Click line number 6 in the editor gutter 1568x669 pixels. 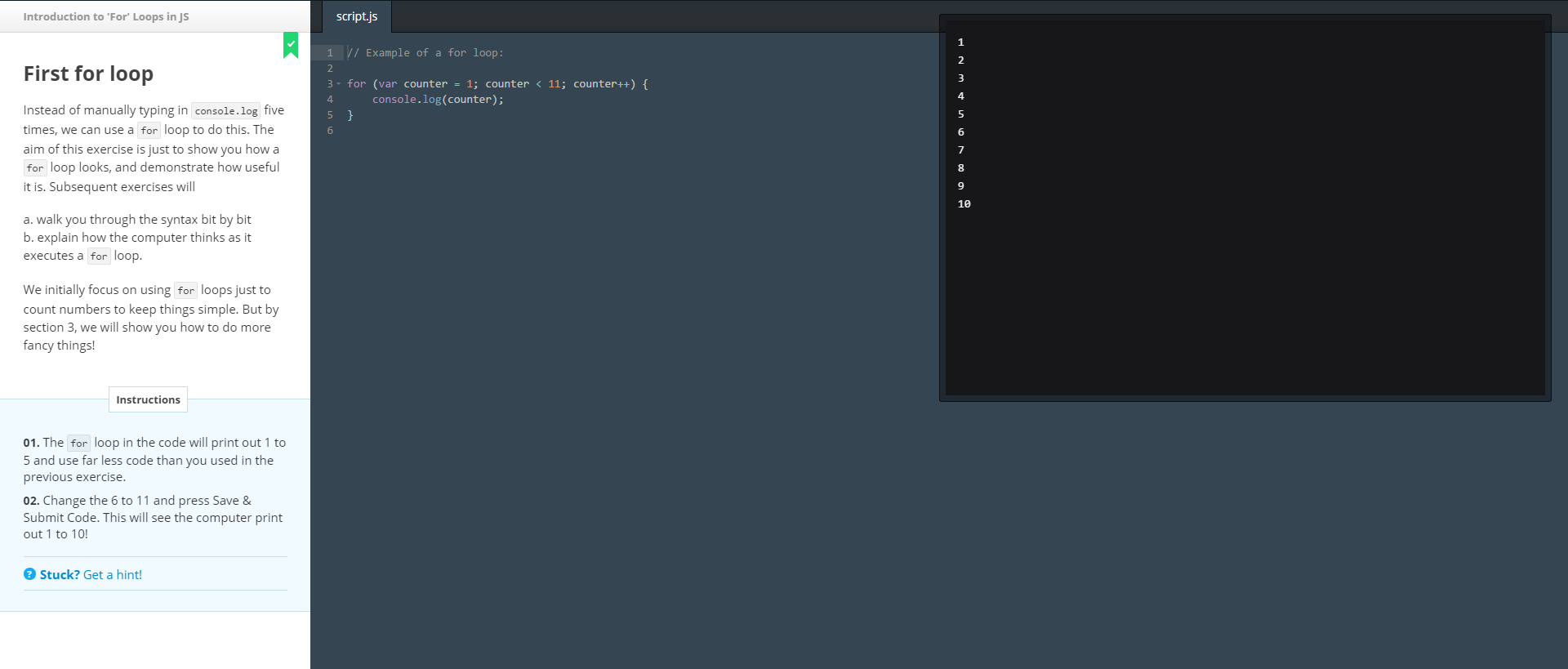click(330, 130)
